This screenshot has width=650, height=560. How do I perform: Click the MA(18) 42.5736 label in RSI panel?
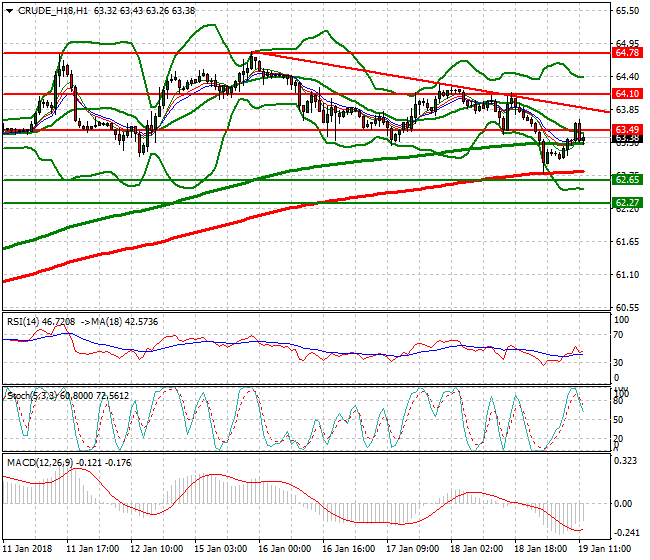tap(125, 322)
